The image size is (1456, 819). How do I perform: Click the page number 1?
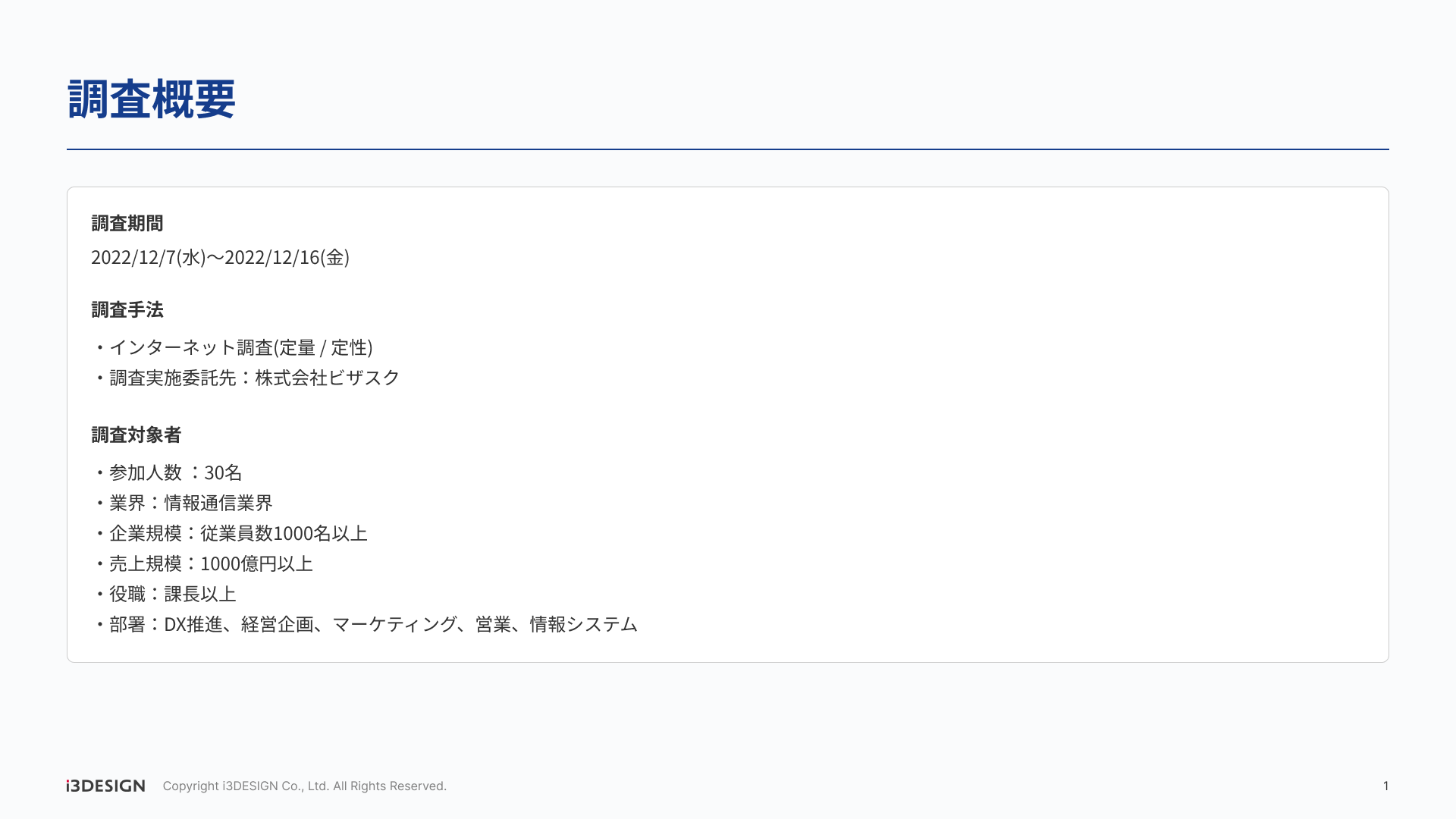coord(1385,786)
